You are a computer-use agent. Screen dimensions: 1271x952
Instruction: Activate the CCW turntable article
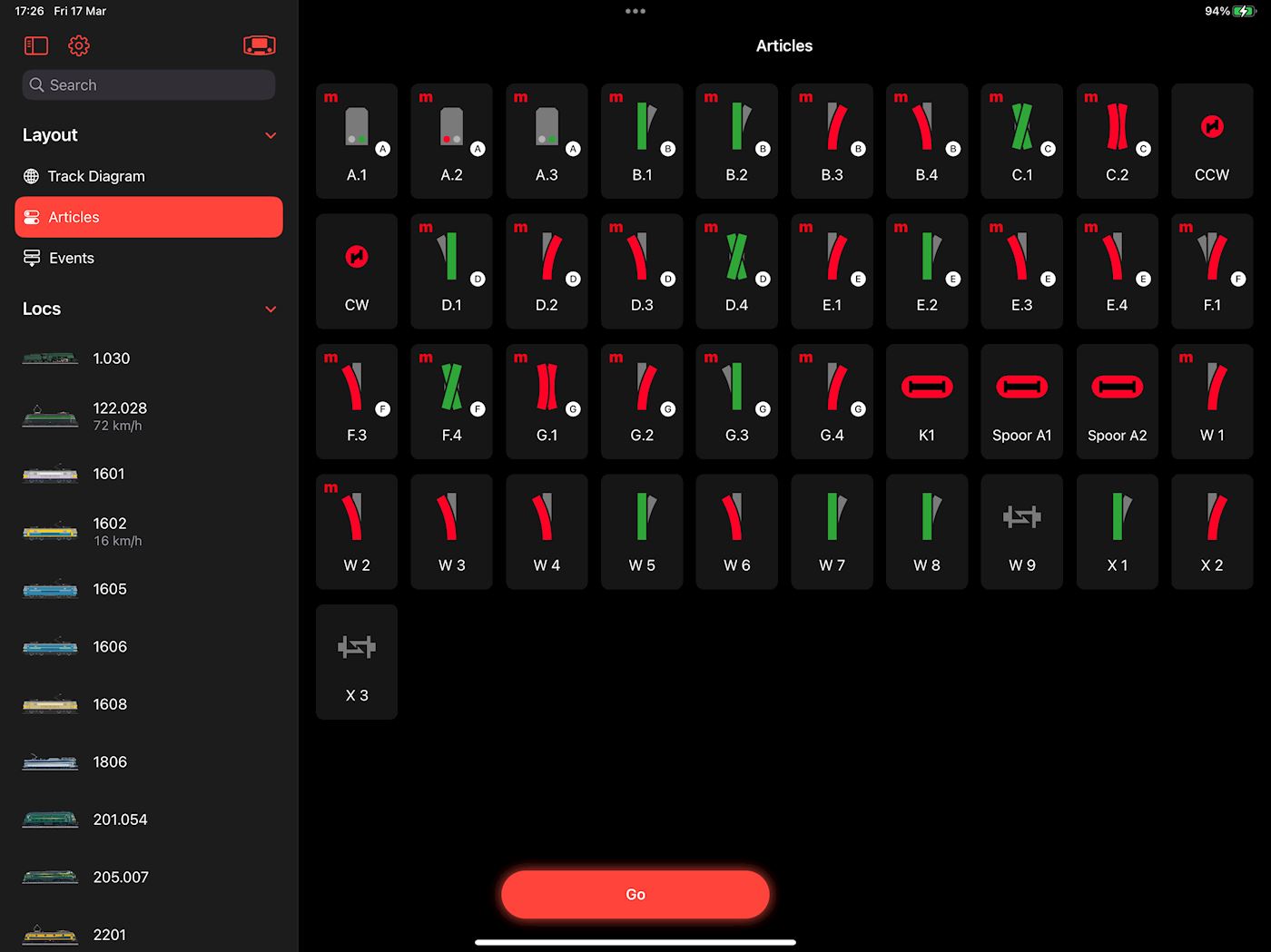click(1212, 141)
